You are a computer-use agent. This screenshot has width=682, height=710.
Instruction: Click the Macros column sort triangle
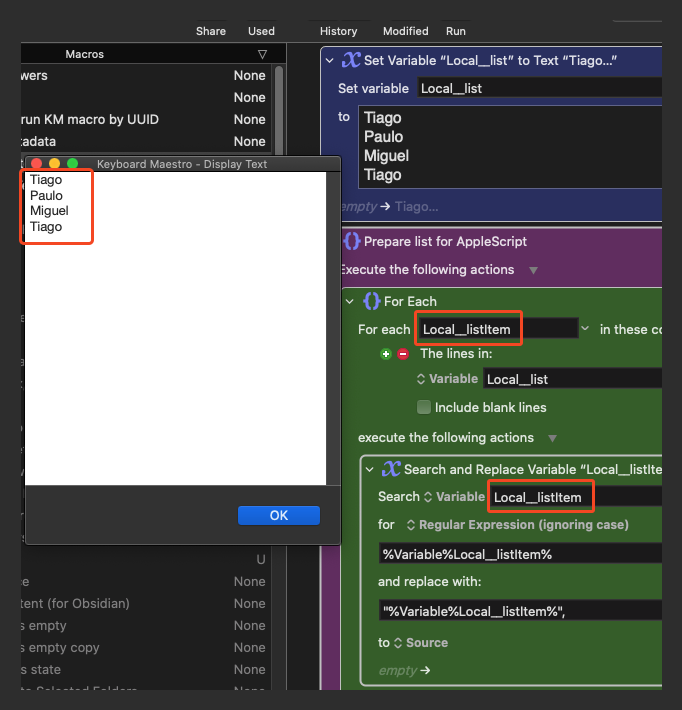pos(262,54)
